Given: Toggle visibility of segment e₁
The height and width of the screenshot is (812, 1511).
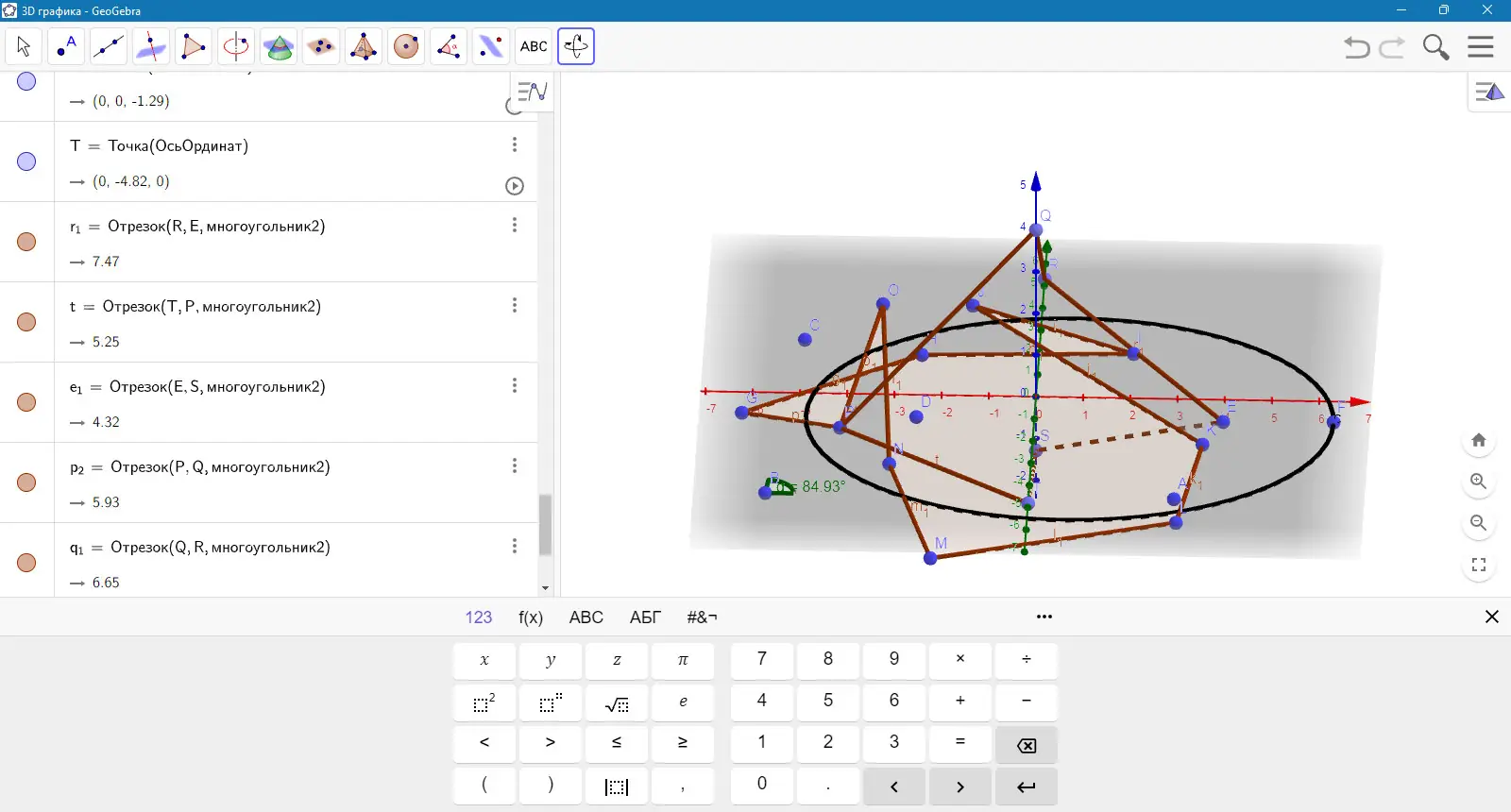Looking at the screenshot, I should (27, 402).
